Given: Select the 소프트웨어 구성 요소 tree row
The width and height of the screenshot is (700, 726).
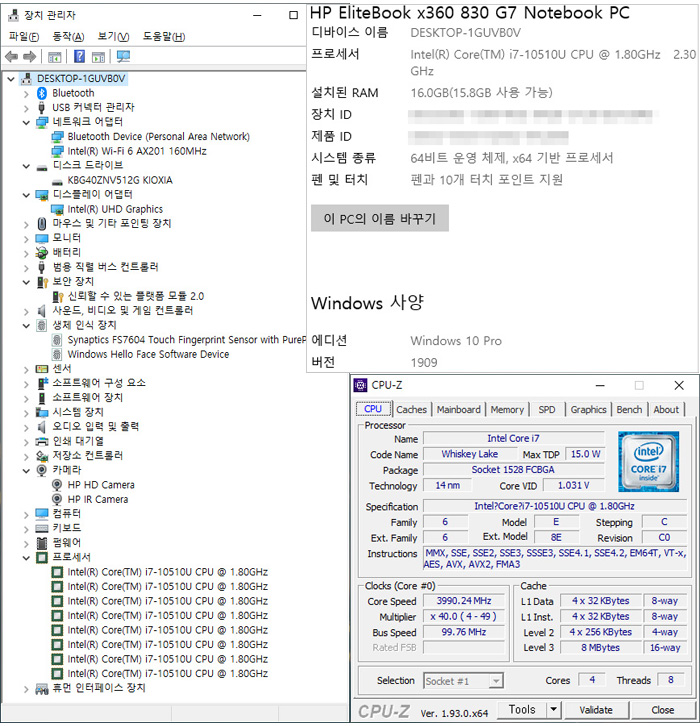Looking at the screenshot, I should tap(92, 383).
